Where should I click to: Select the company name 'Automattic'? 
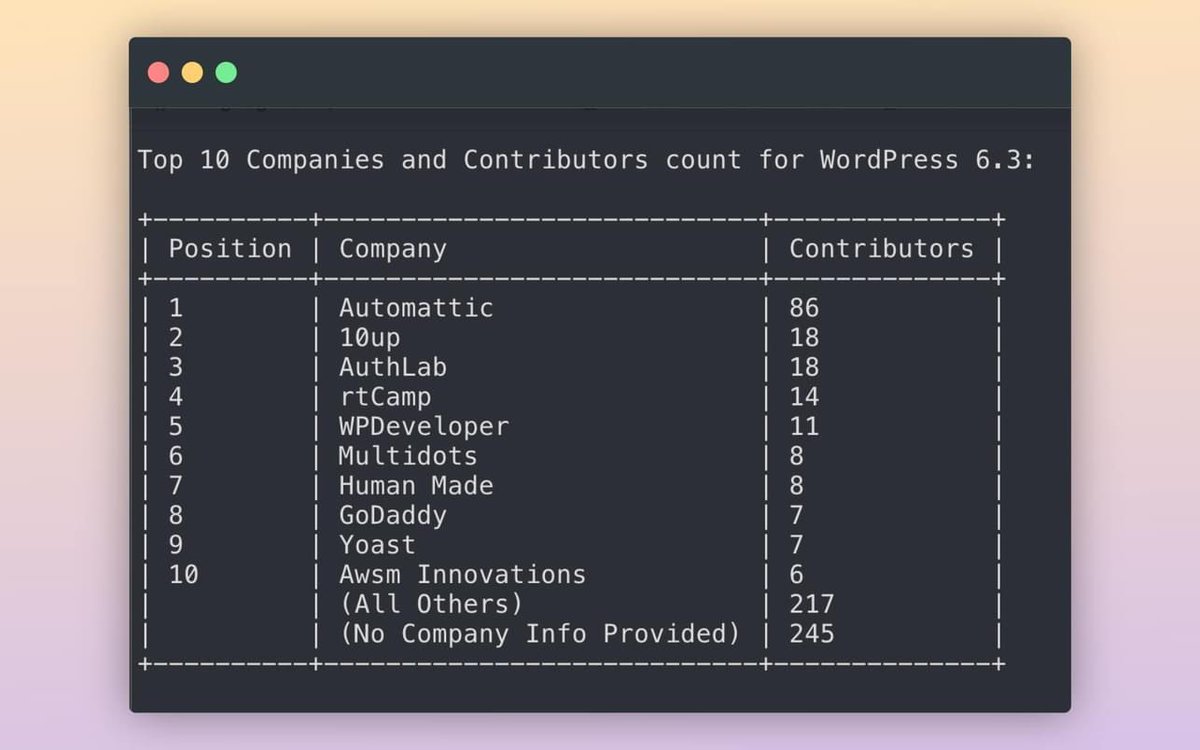click(x=416, y=307)
